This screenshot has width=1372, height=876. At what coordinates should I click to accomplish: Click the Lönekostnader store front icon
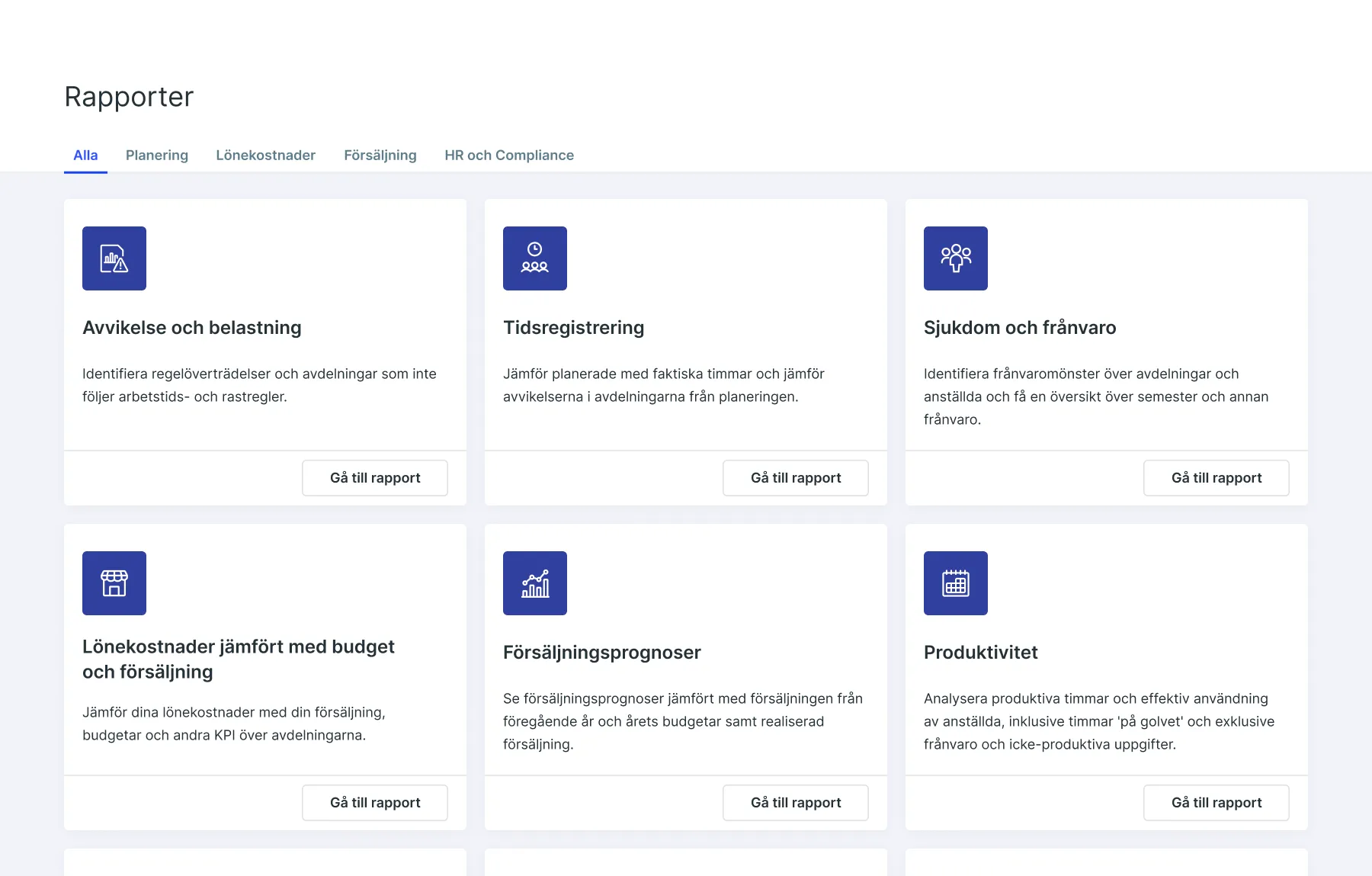(x=114, y=583)
